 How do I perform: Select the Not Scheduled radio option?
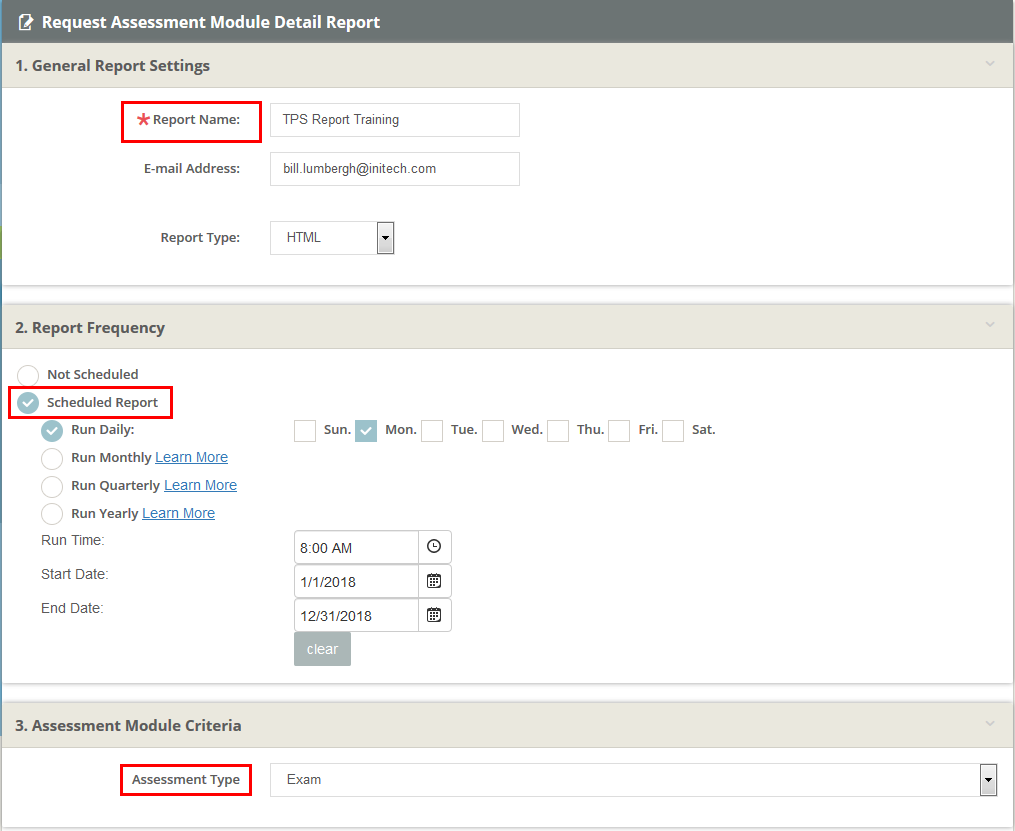click(x=28, y=375)
